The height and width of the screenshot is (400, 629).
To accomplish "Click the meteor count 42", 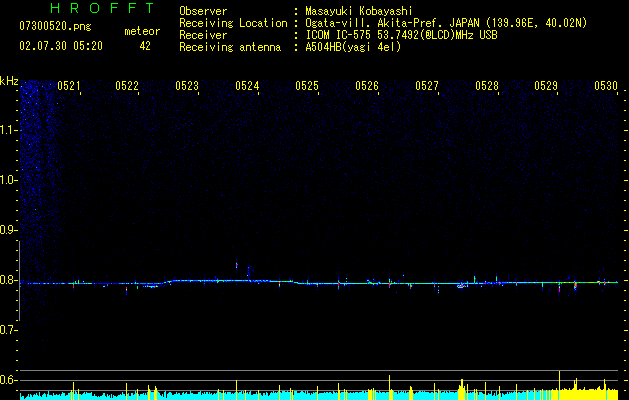I will coord(145,46).
